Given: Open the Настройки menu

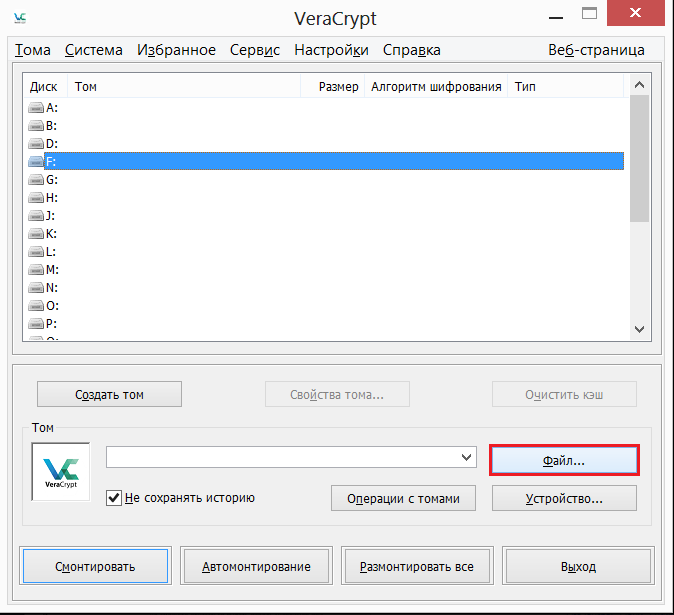Looking at the screenshot, I should tap(331, 50).
